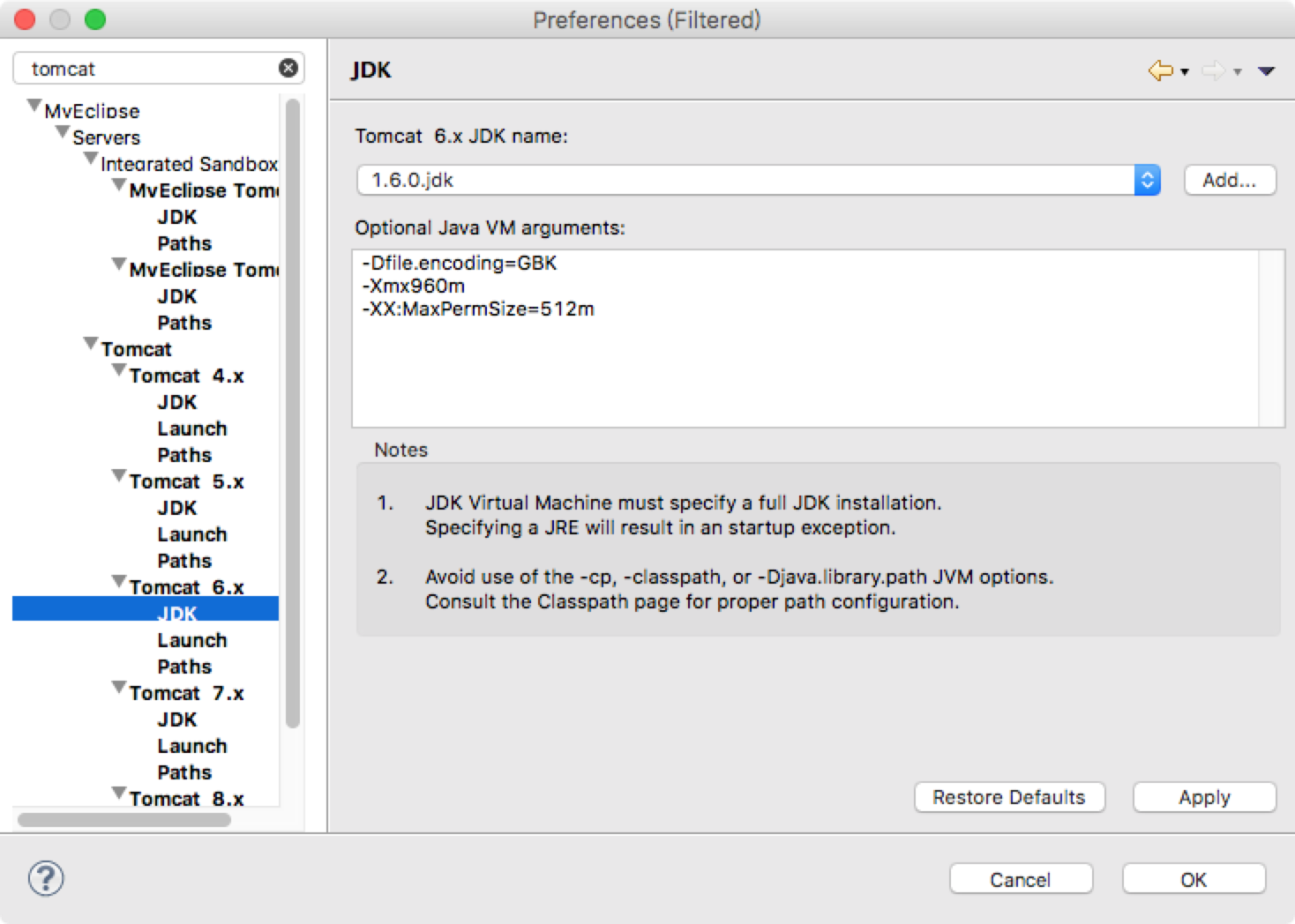
Task: Select Tomcat 8.x tree item
Action: pos(186,799)
